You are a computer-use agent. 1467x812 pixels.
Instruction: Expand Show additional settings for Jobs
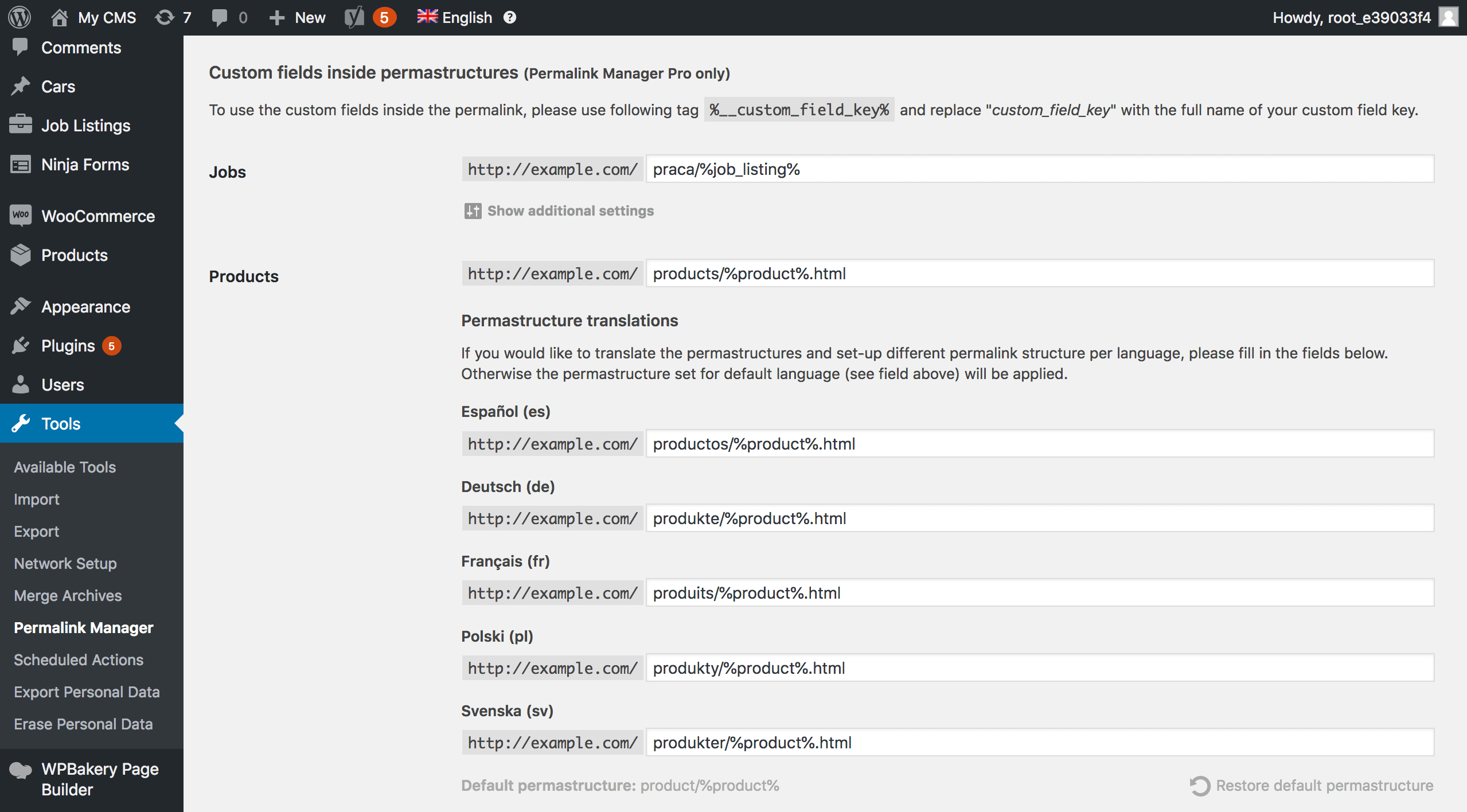pos(569,211)
